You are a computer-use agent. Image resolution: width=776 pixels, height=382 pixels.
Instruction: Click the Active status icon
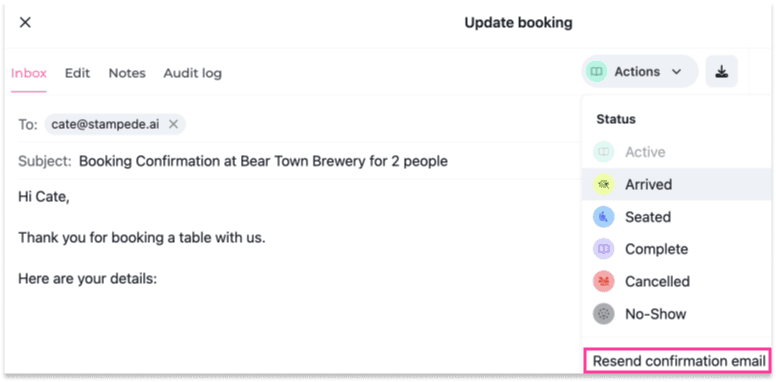click(604, 152)
